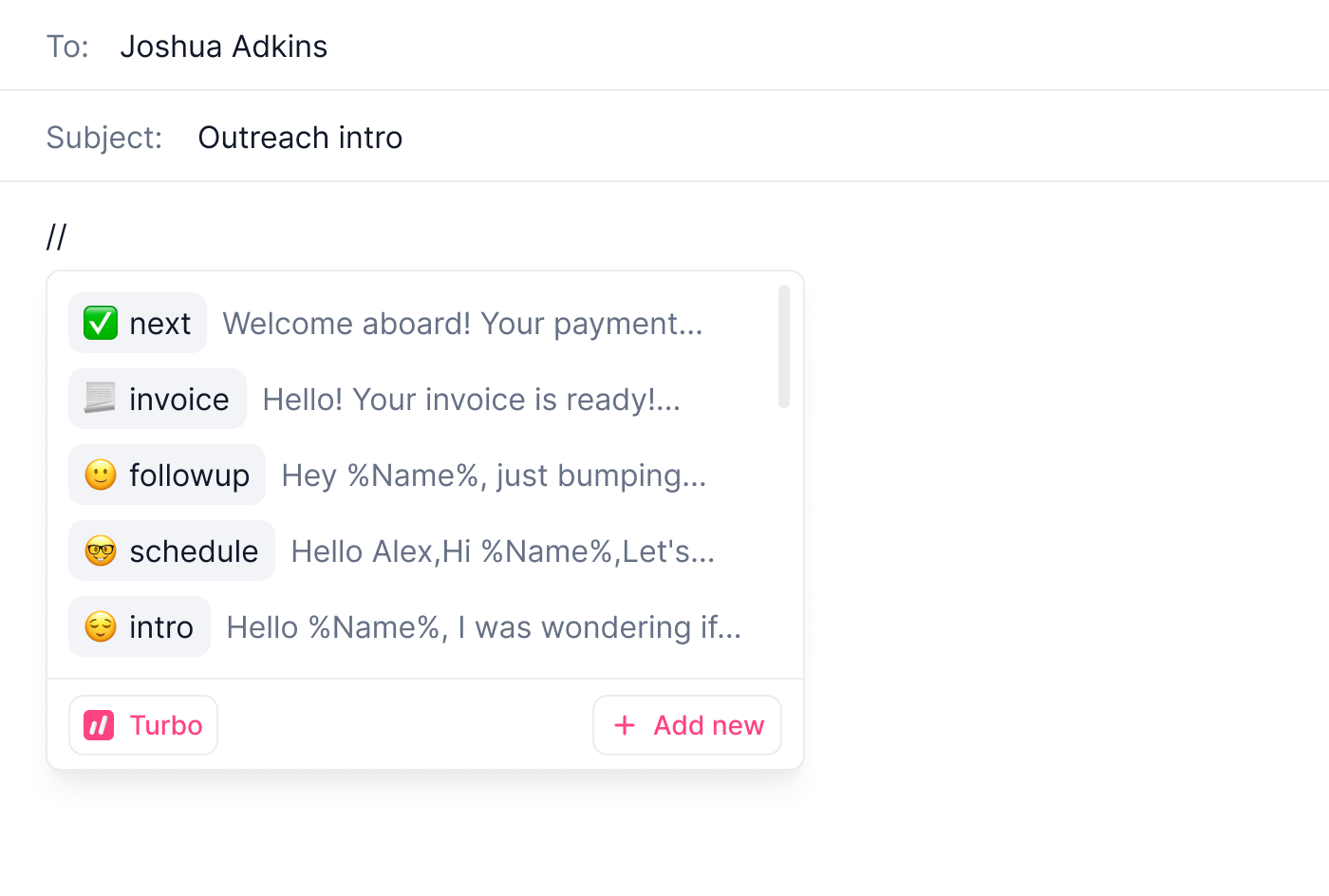Choose the 'Hello %Name%, I was wondering' preview
The height and width of the screenshot is (896, 1329).
[x=484, y=627]
